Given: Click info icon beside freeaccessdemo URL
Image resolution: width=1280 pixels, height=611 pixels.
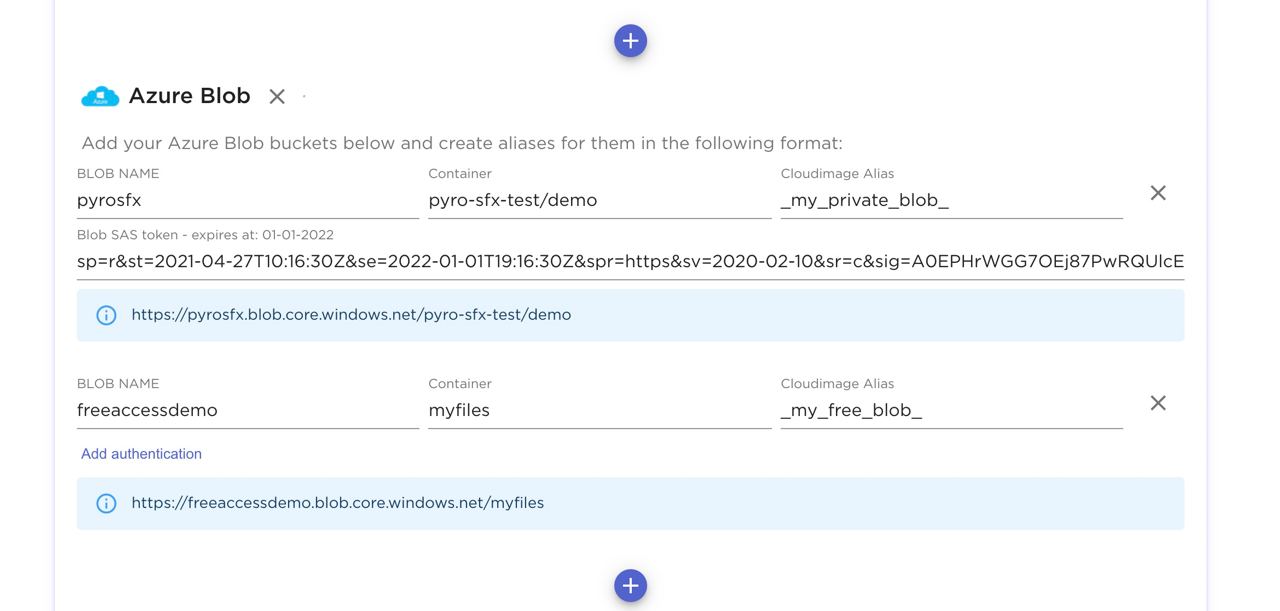Looking at the screenshot, I should pos(106,503).
